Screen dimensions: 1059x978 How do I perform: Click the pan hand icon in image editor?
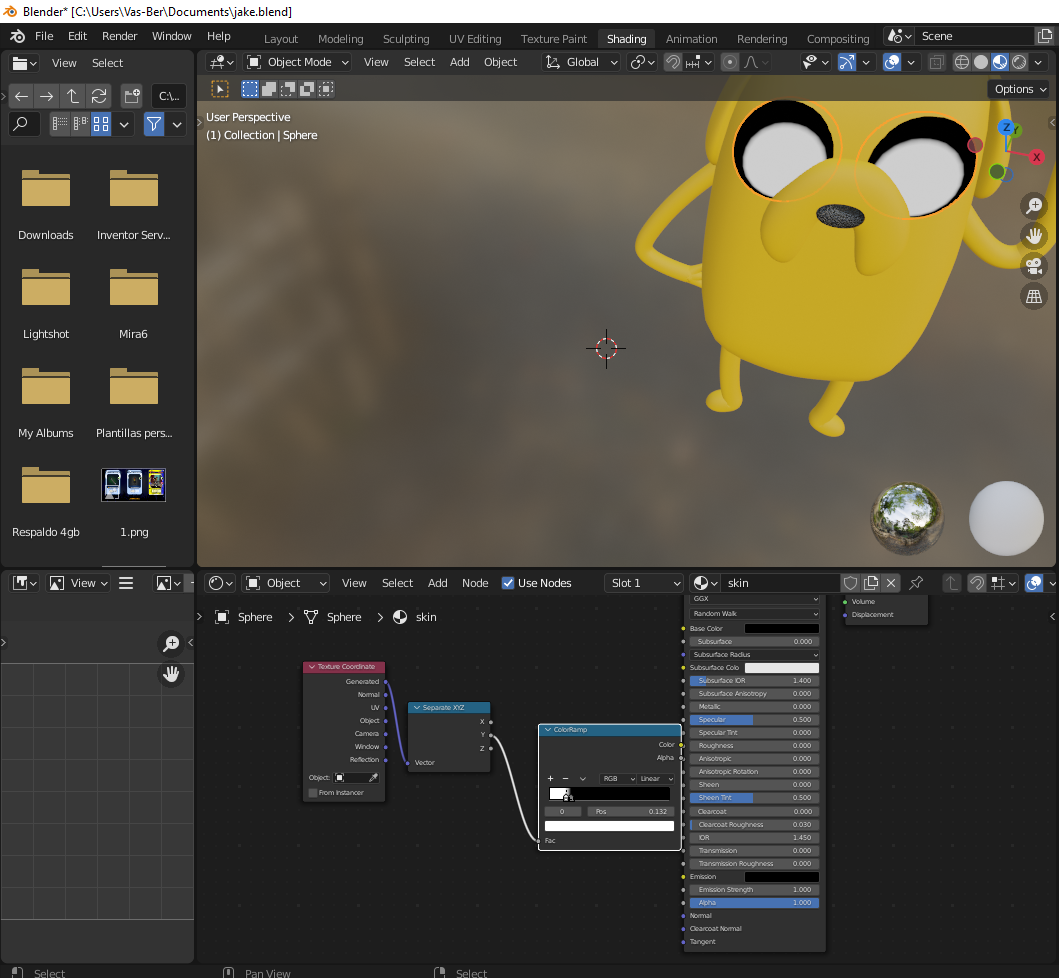(x=172, y=673)
